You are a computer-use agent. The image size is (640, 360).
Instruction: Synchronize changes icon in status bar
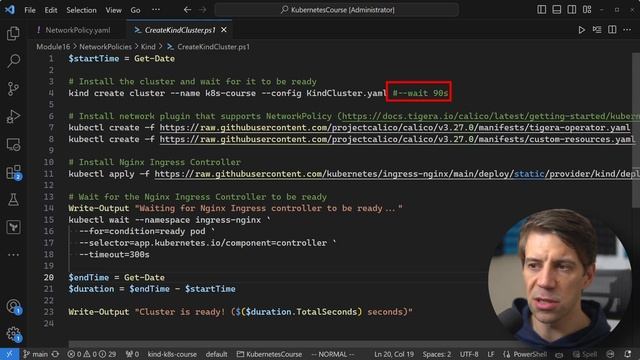pyautogui.click(x=56, y=354)
